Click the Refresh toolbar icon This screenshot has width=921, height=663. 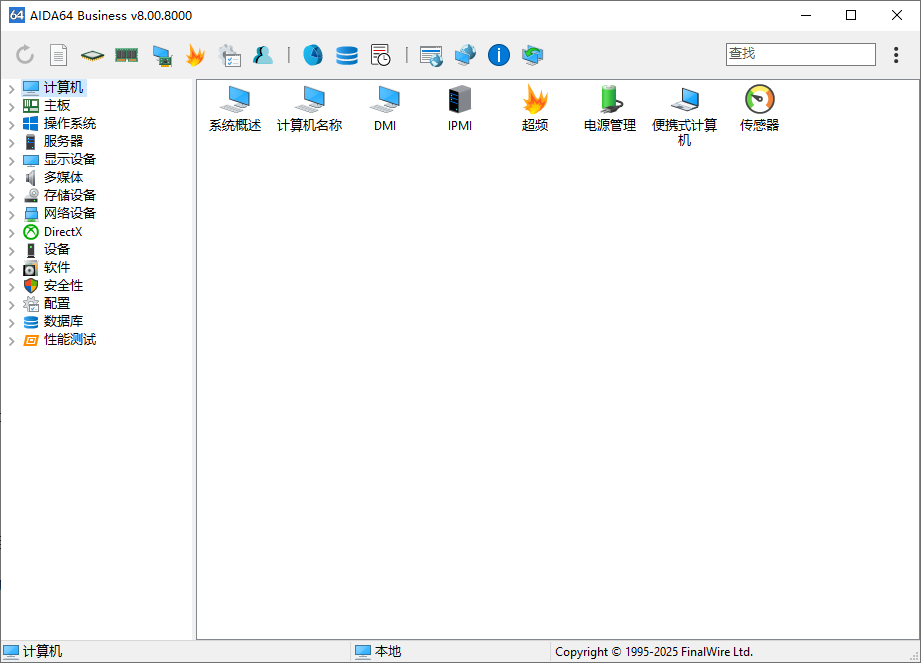click(x=25, y=56)
